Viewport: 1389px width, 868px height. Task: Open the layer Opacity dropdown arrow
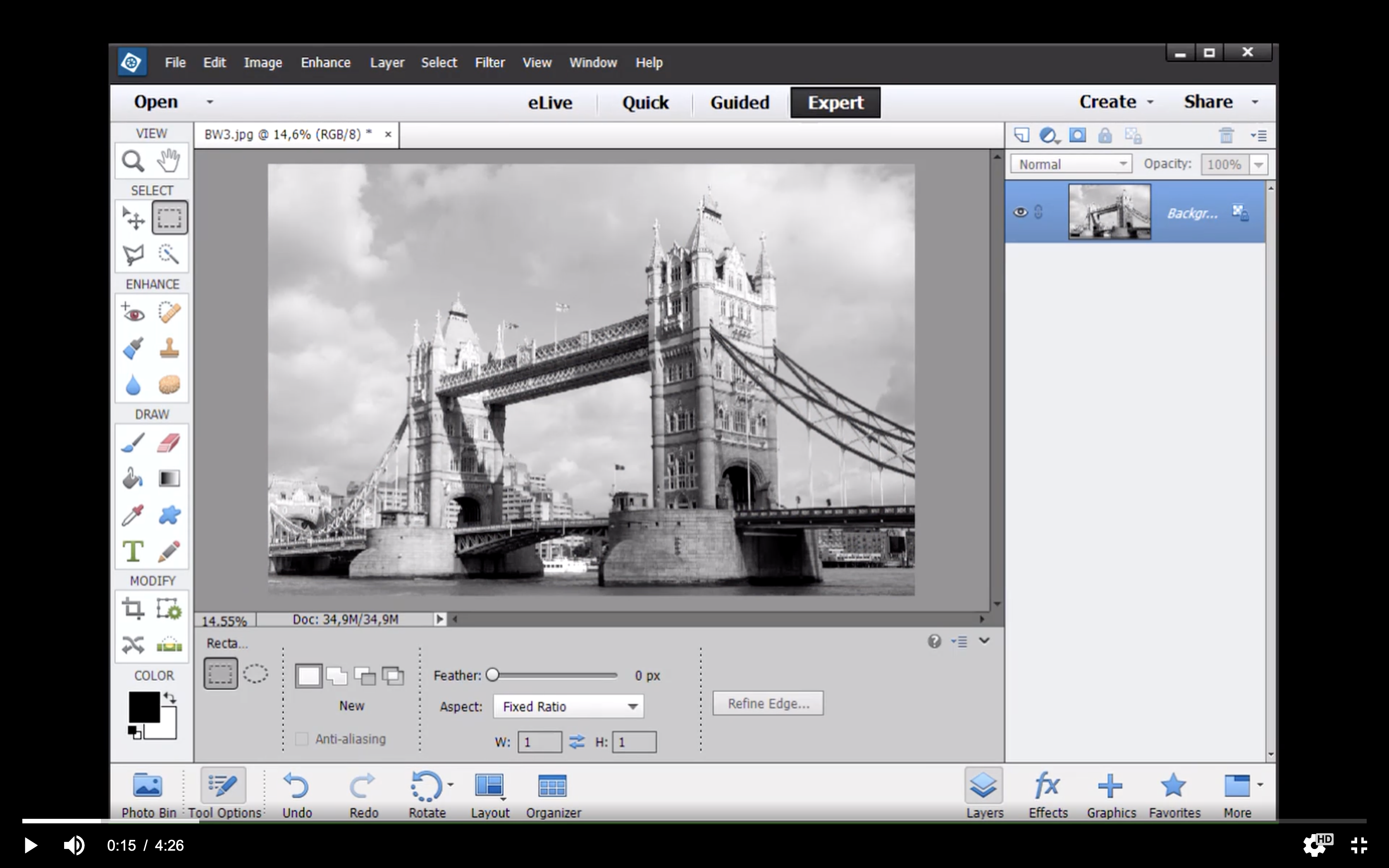click(1258, 165)
